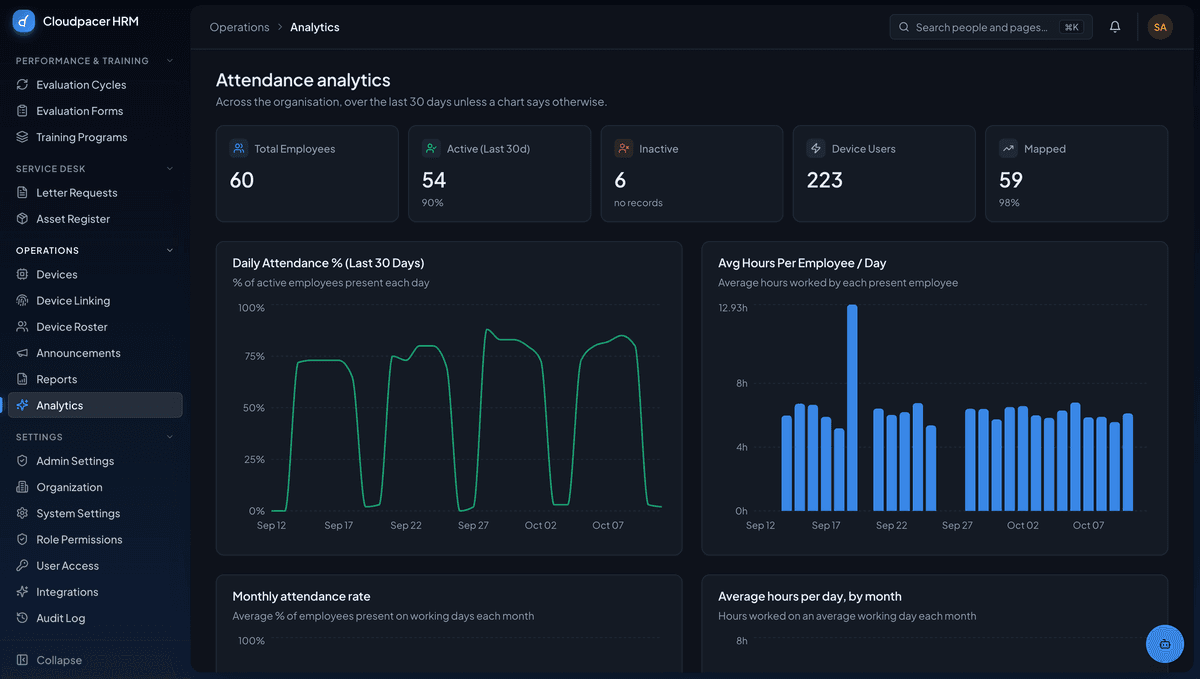The image size is (1200, 679).
Task: Open Evaluation Cycles in the sidebar
Action: pos(95,85)
